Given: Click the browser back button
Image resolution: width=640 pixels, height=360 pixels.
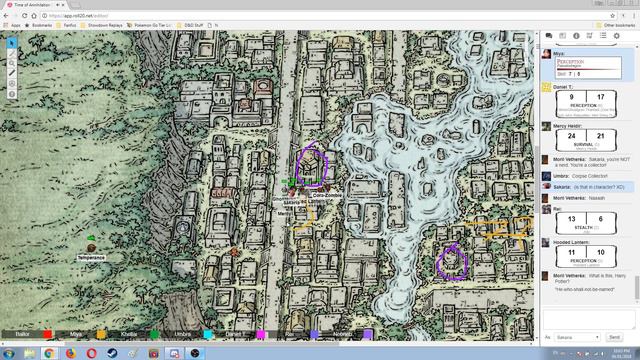Looking at the screenshot, I should click(6, 16).
